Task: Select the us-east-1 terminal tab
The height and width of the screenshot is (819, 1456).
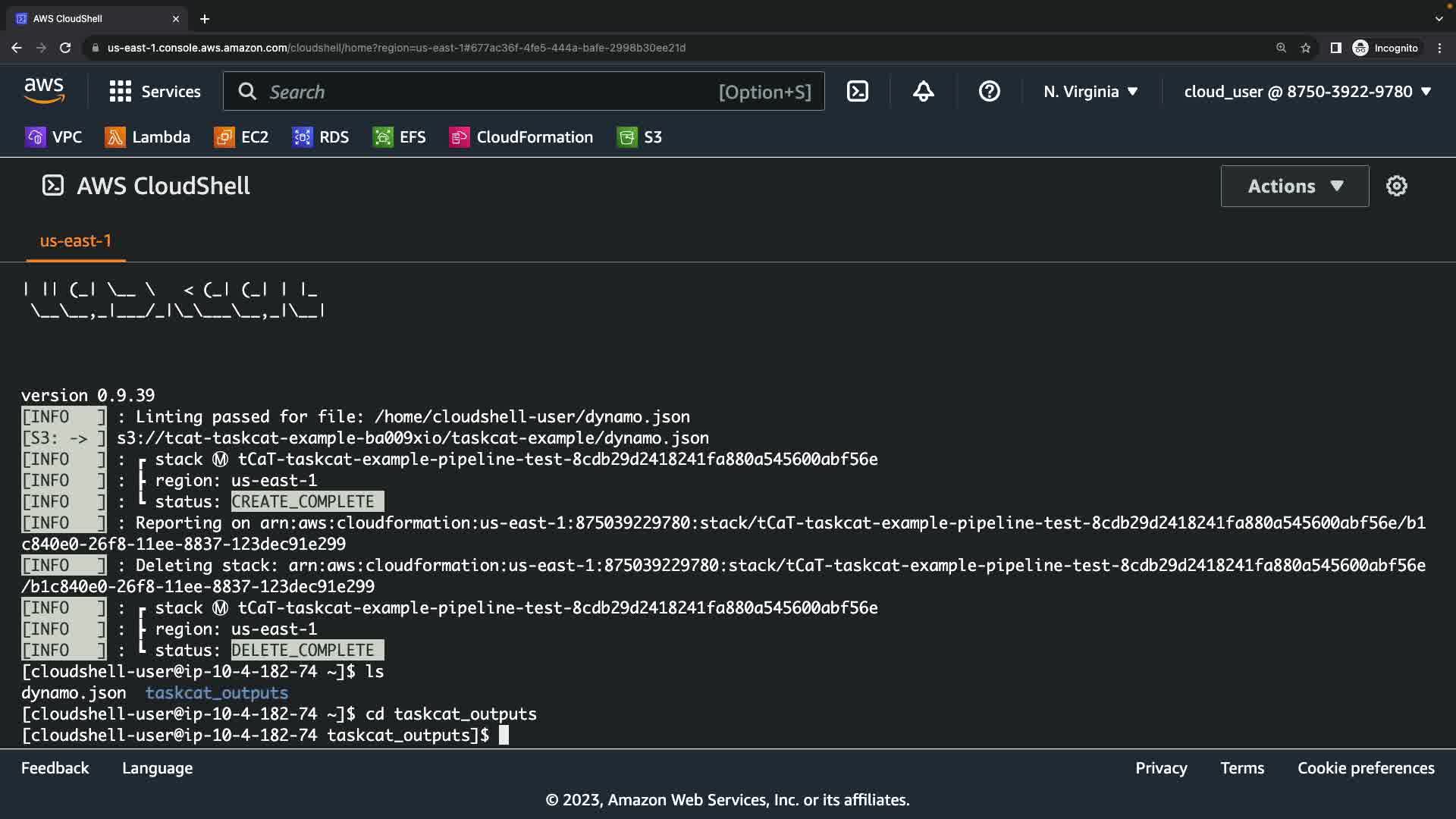Action: (76, 241)
